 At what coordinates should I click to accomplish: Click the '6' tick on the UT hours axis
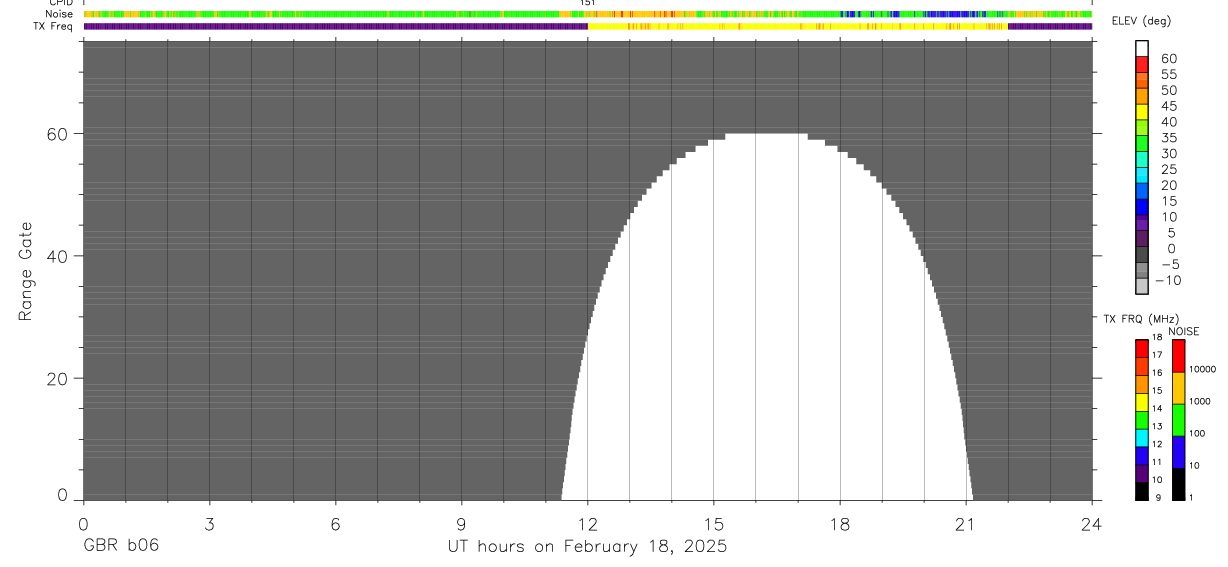tap(335, 523)
